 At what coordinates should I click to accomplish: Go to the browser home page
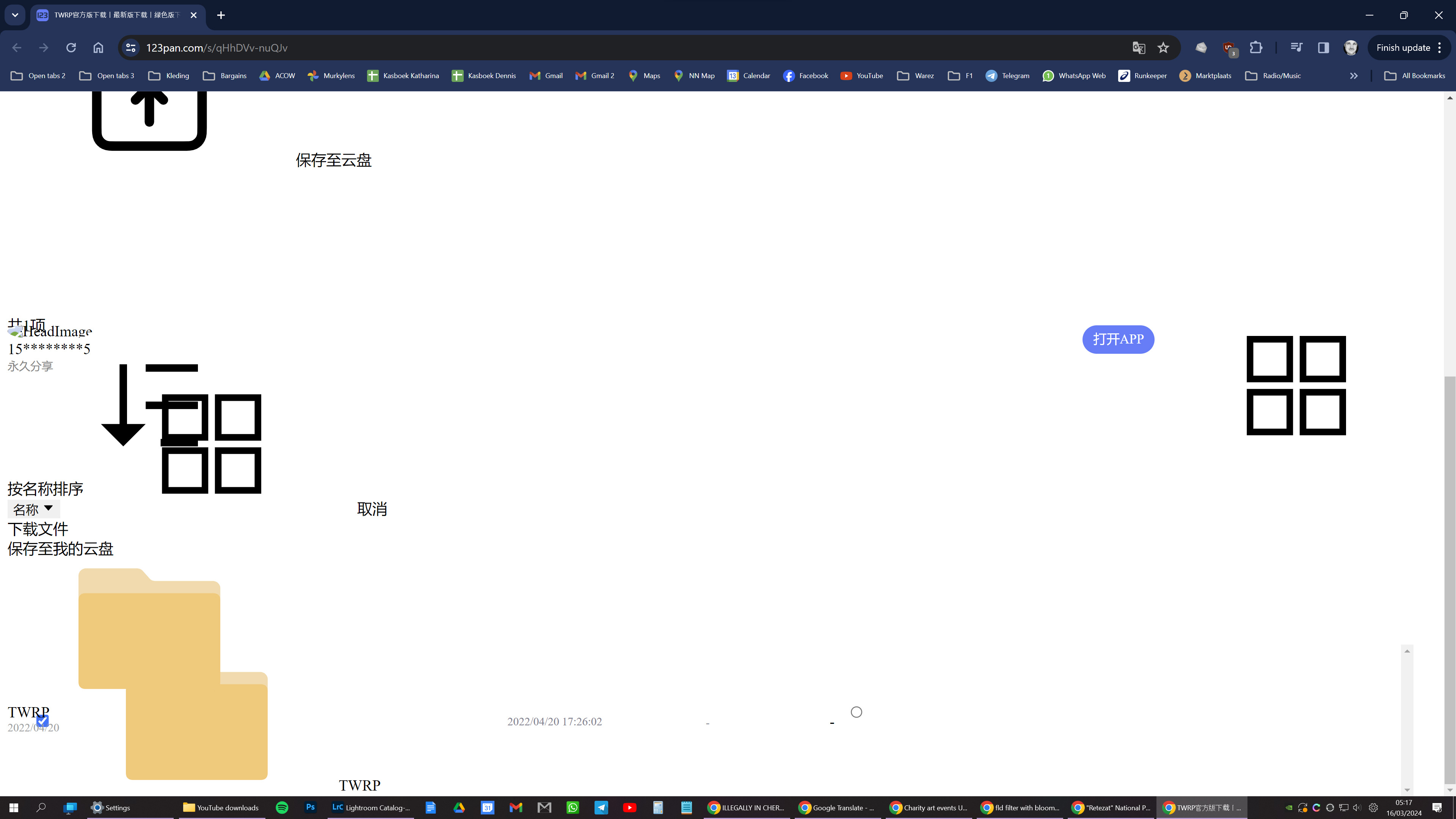(x=98, y=47)
